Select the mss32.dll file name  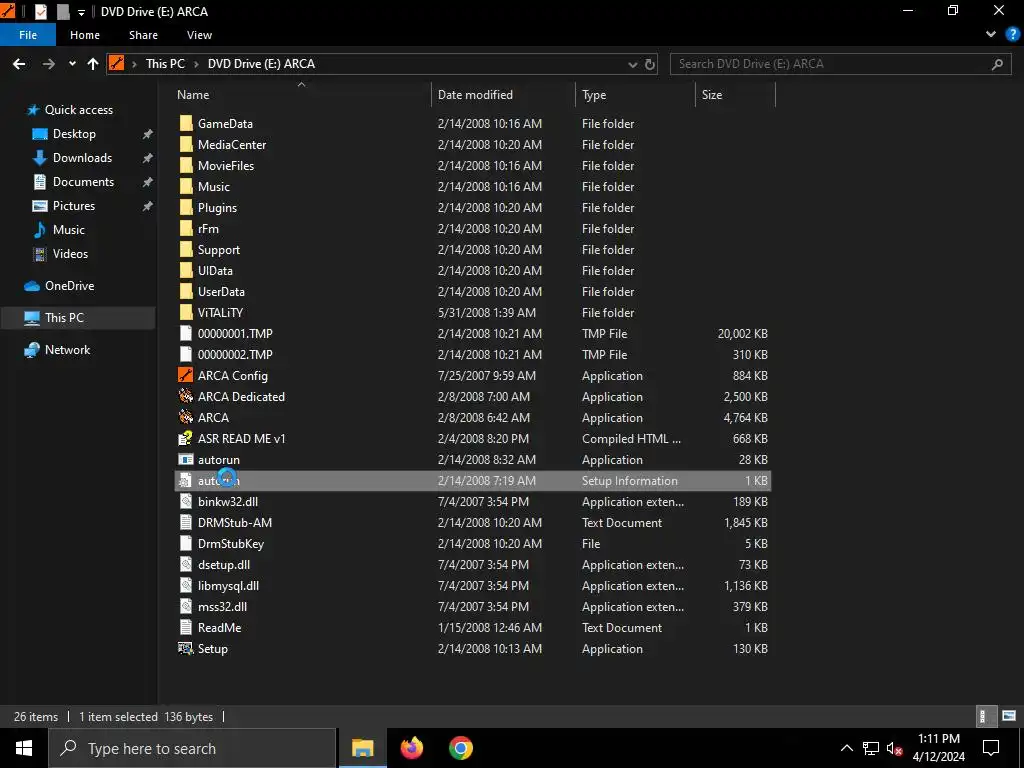tap(222, 607)
